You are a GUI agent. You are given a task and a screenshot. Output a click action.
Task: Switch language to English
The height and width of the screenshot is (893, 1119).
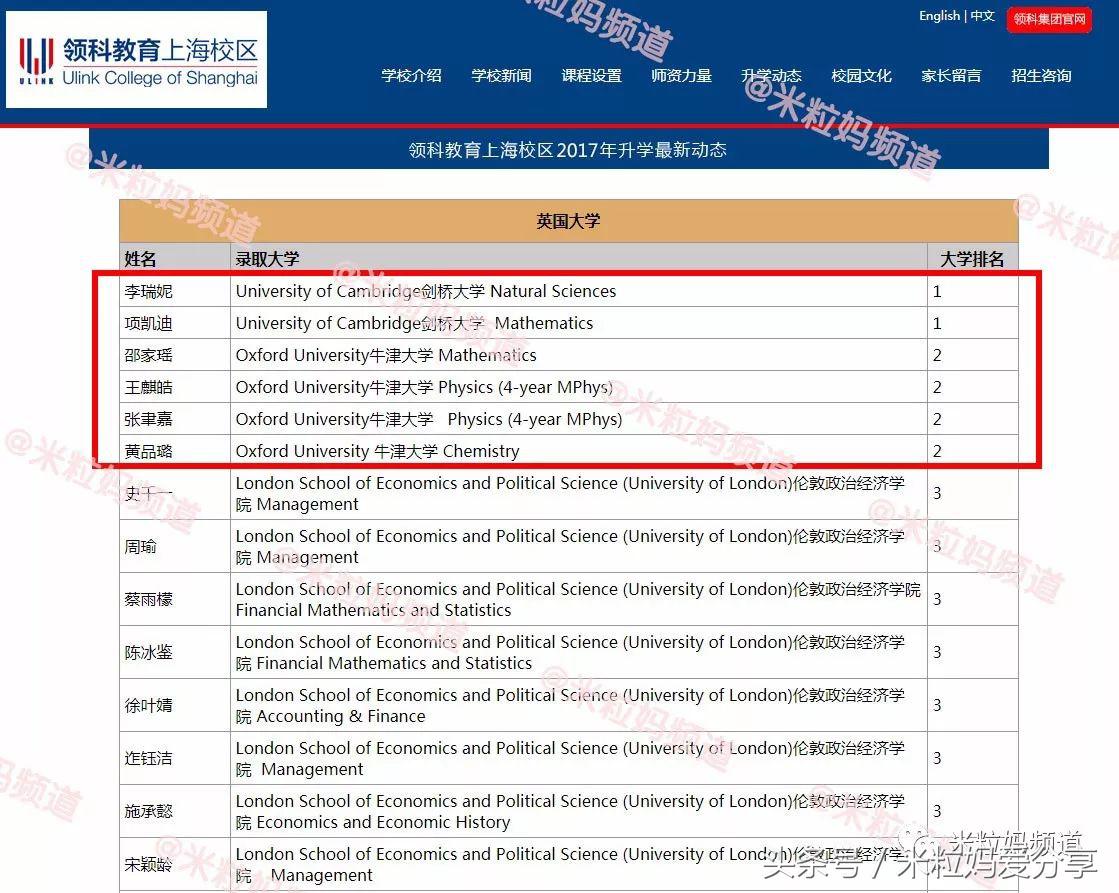938,15
